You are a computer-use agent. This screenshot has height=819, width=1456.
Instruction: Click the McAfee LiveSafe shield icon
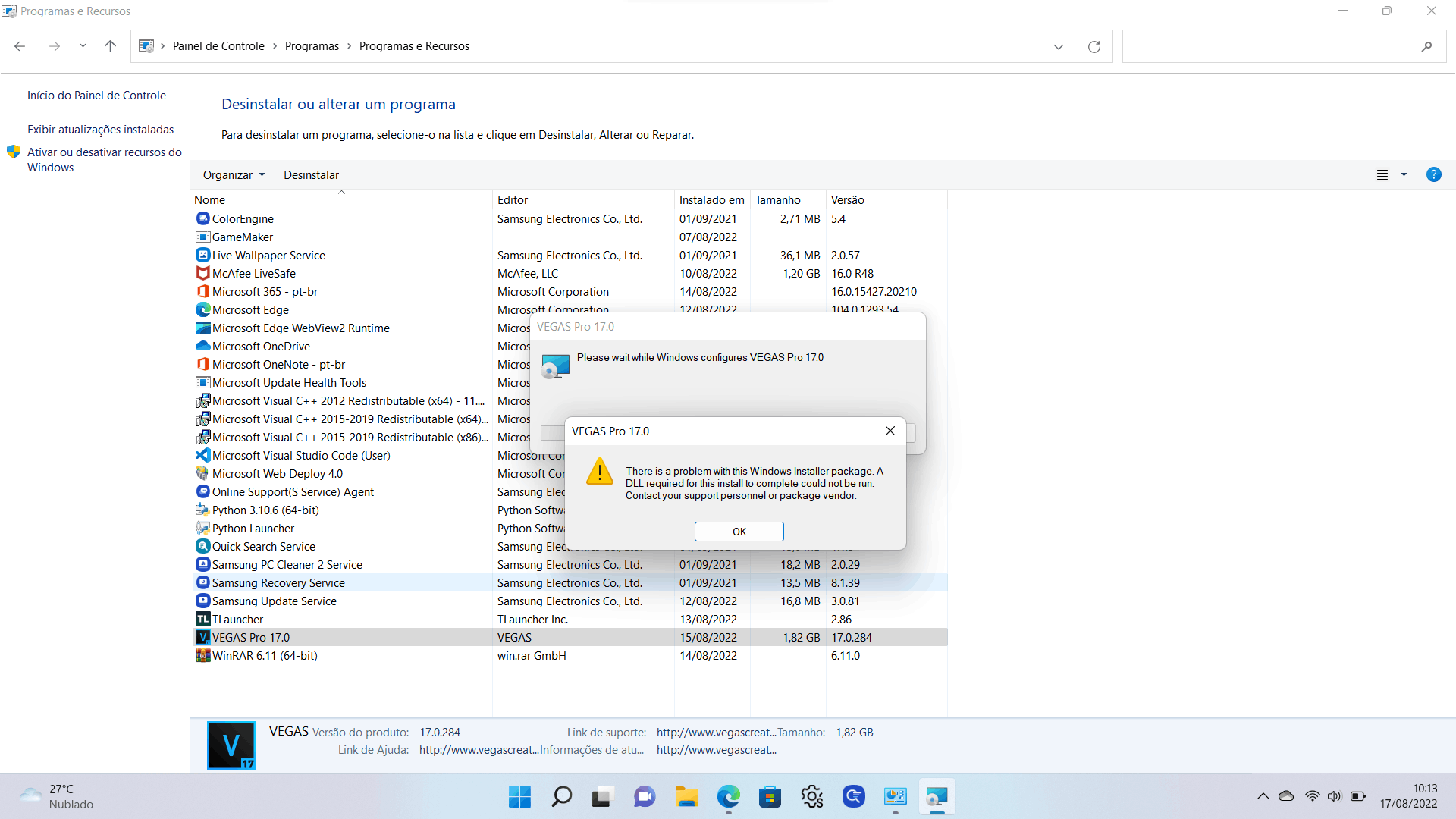point(202,273)
